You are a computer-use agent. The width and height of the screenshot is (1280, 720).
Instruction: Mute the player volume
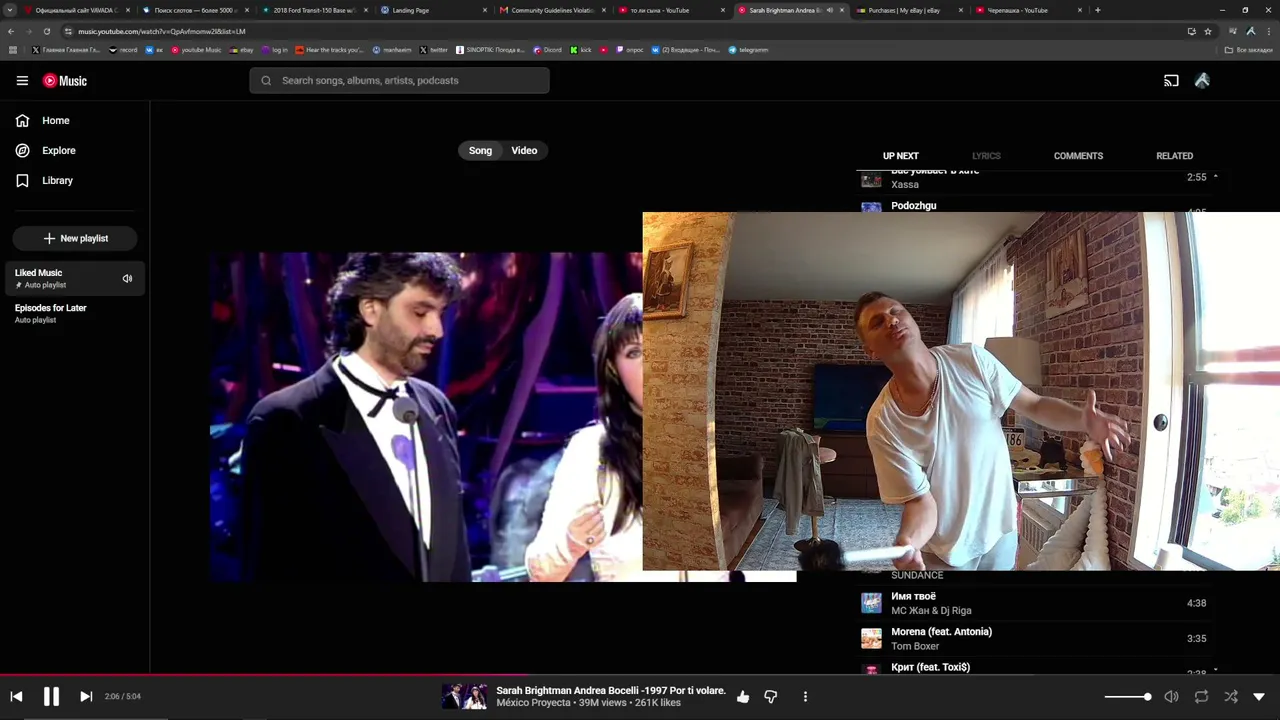[1171, 697]
